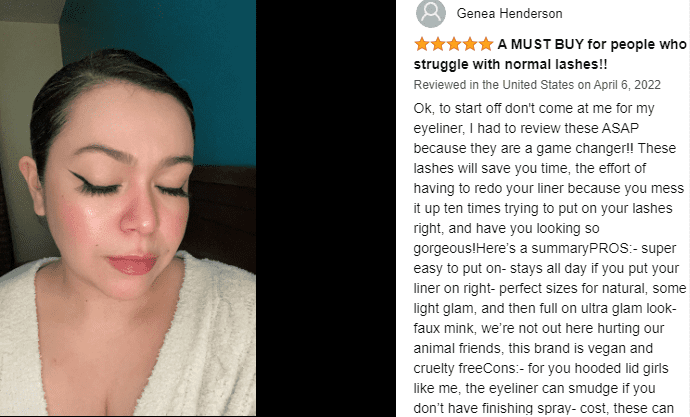Click the first orange rating star
This screenshot has width=690, height=417.
coord(422,44)
